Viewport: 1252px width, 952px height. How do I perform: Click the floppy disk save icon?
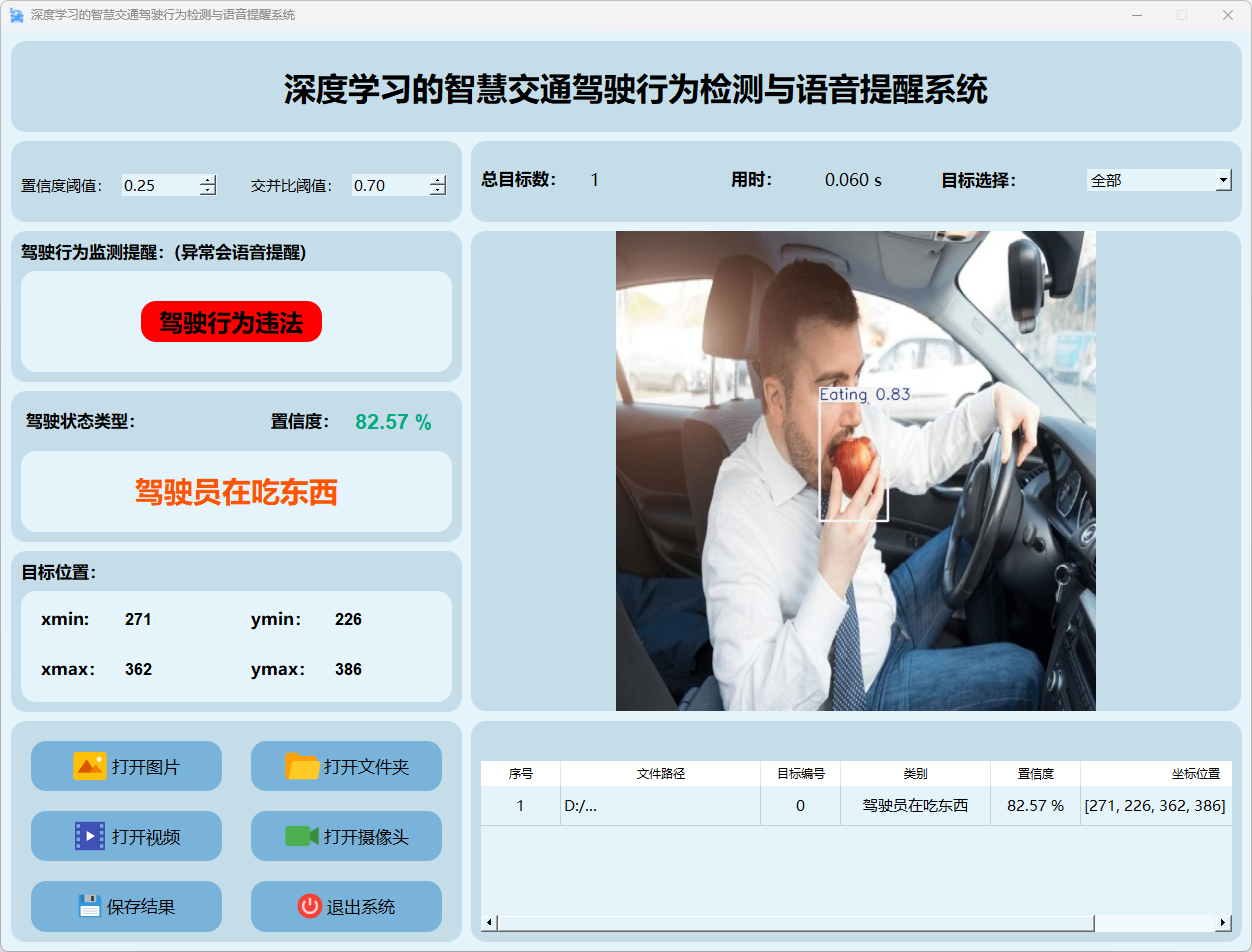point(90,906)
